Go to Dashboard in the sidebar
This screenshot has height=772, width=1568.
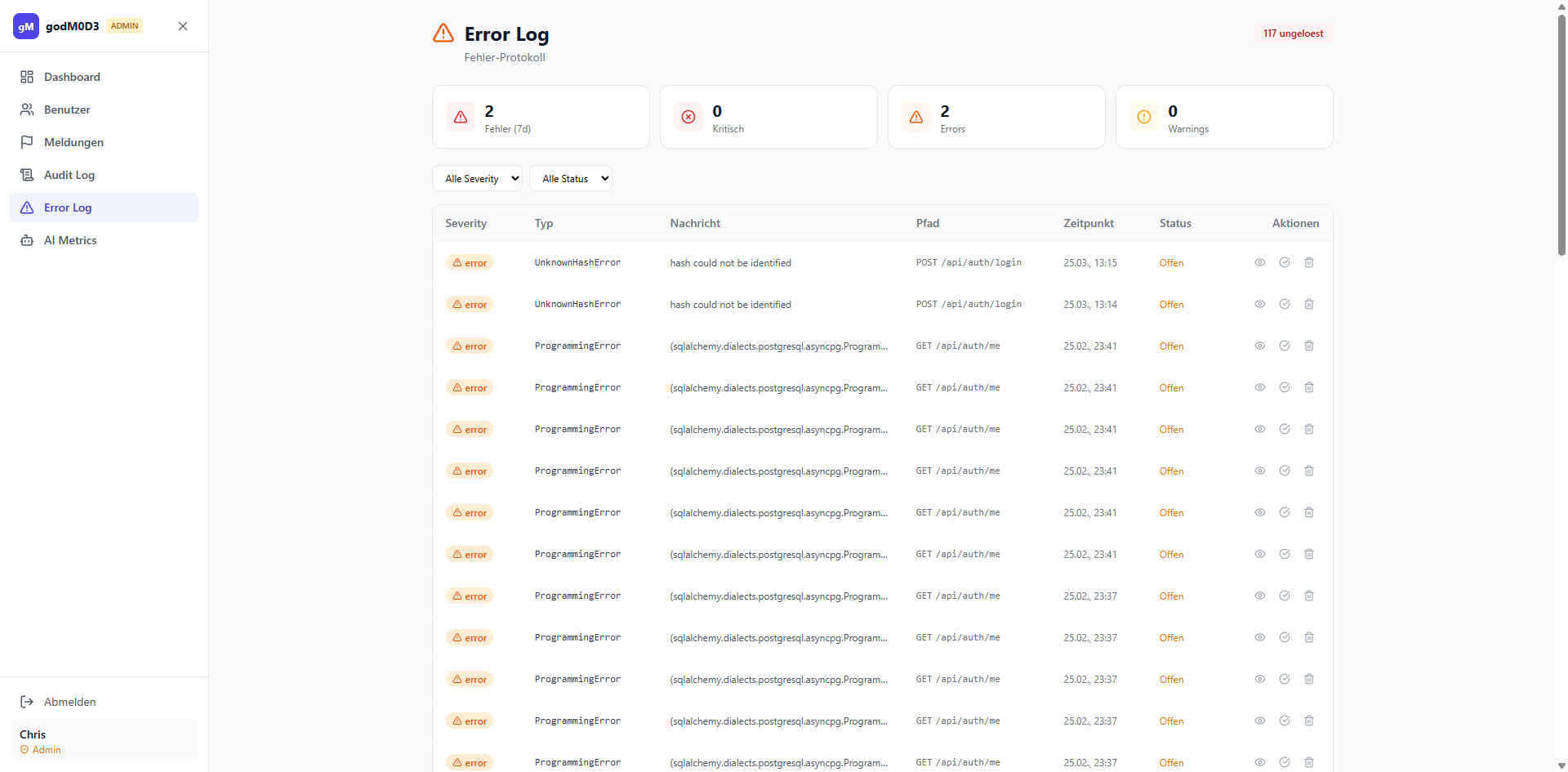coord(72,77)
